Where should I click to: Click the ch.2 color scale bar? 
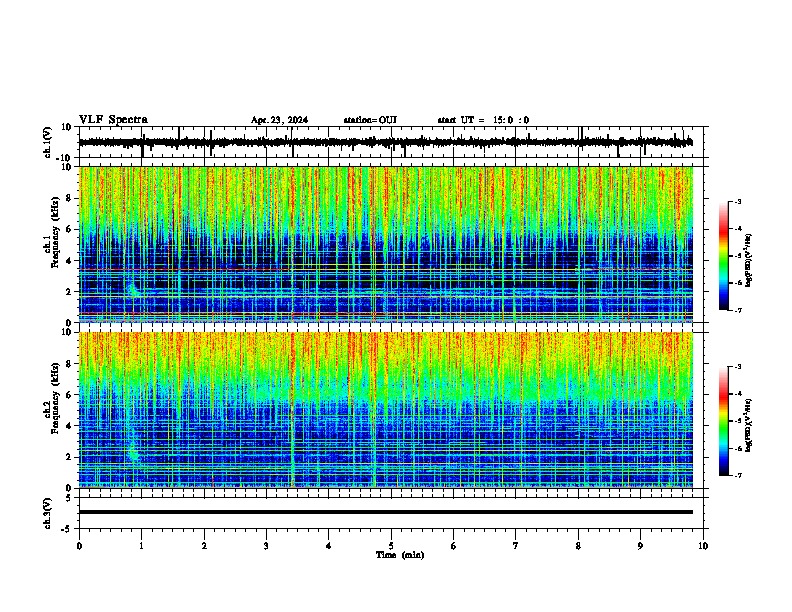click(723, 421)
